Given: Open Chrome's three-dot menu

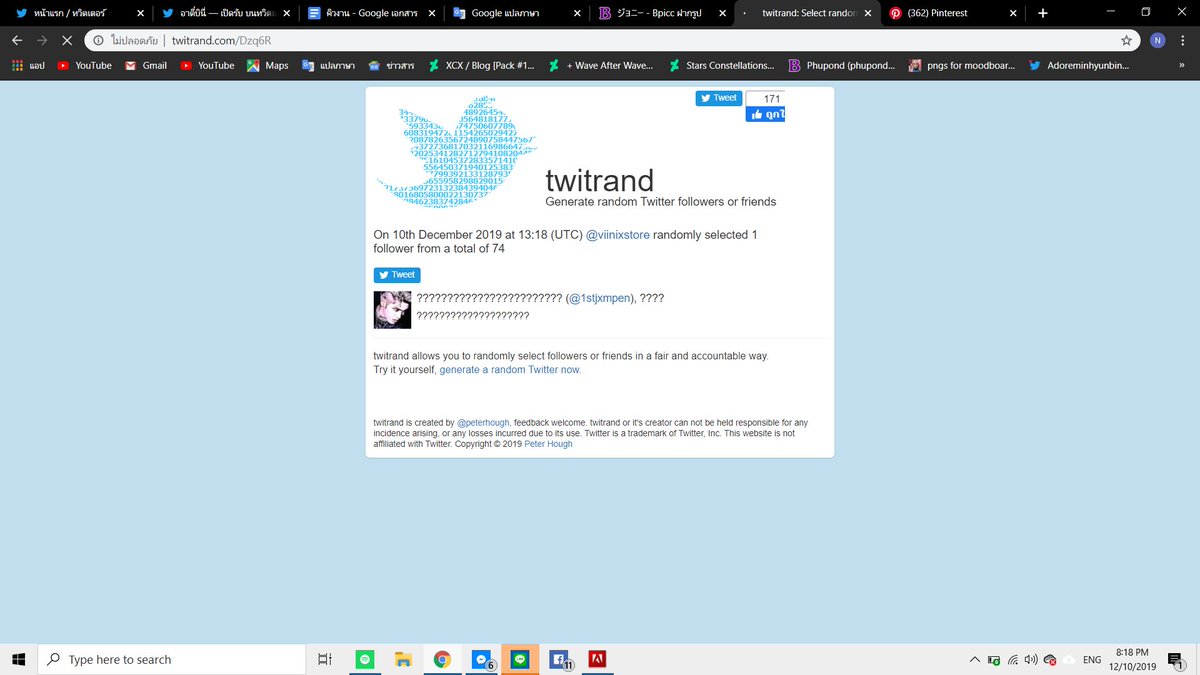Looking at the screenshot, I should [x=1184, y=41].
